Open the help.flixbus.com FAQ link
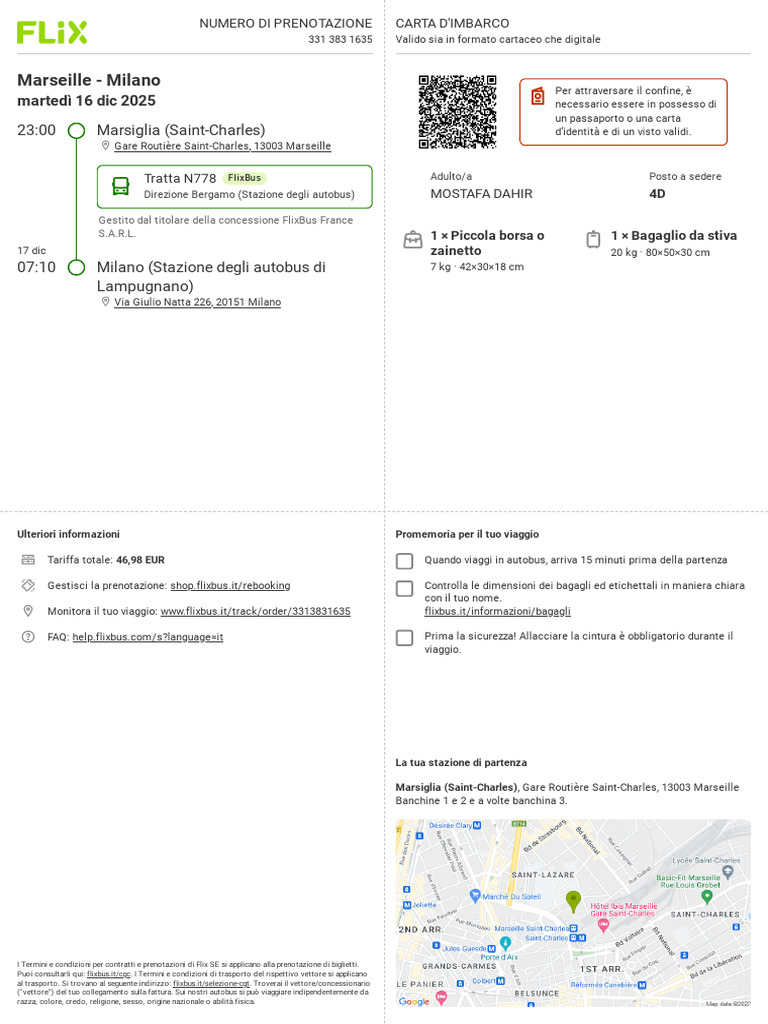768x1024 pixels. [148, 637]
